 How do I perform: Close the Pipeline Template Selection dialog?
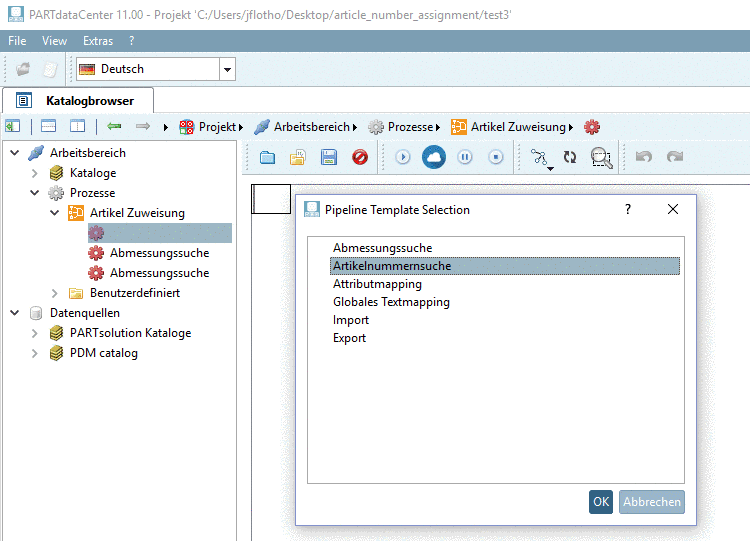click(x=673, y=209)
